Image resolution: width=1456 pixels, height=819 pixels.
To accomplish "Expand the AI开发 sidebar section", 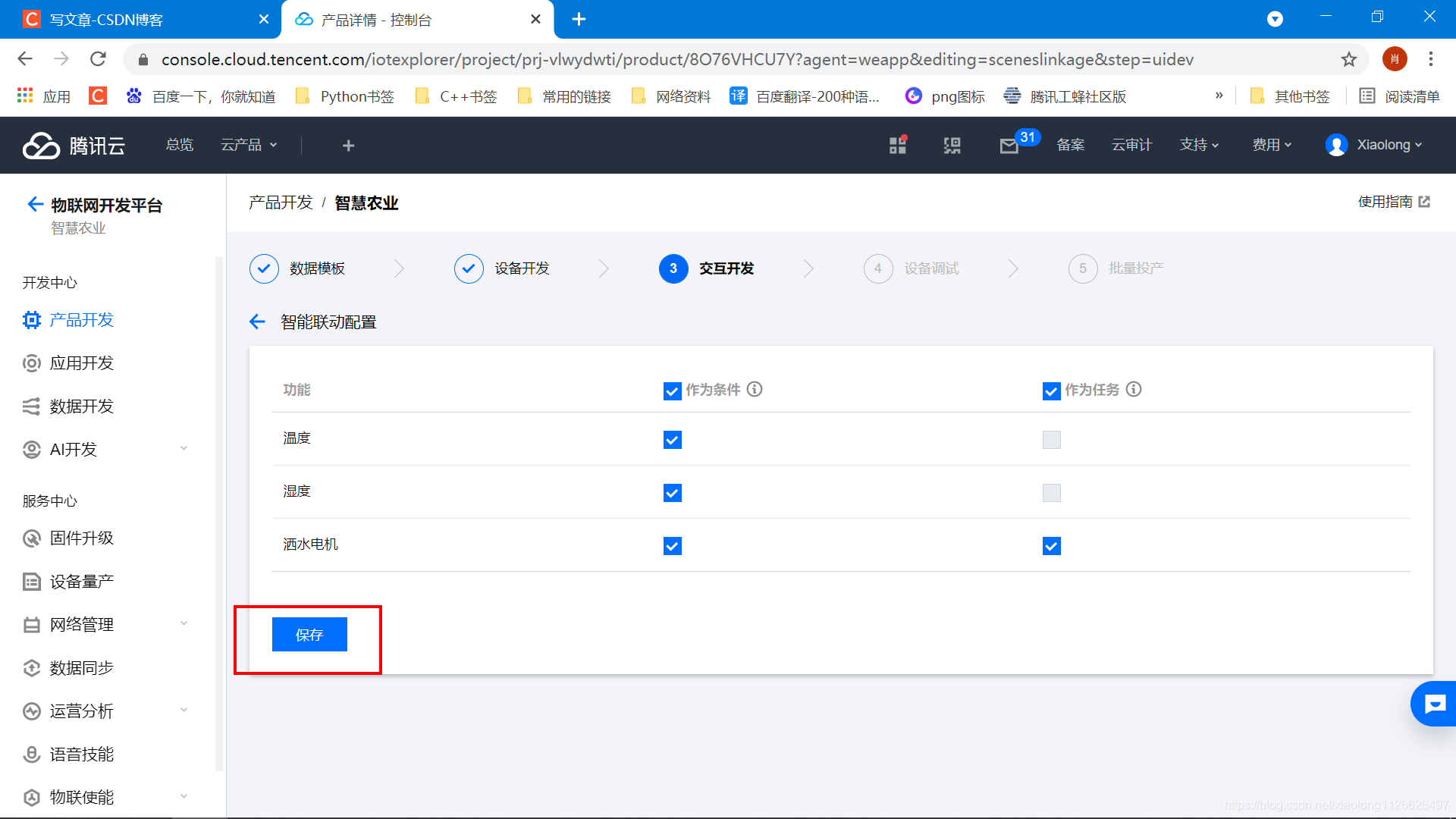I will coord(106,450).
